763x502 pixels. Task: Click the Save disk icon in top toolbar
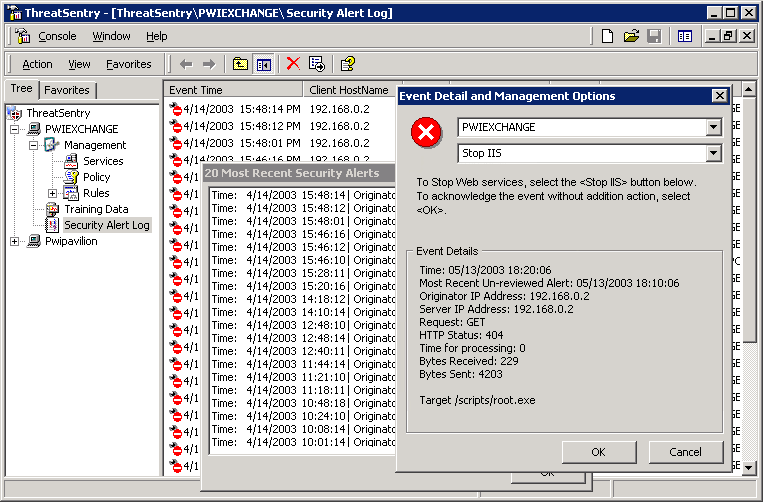coord(654,36)
